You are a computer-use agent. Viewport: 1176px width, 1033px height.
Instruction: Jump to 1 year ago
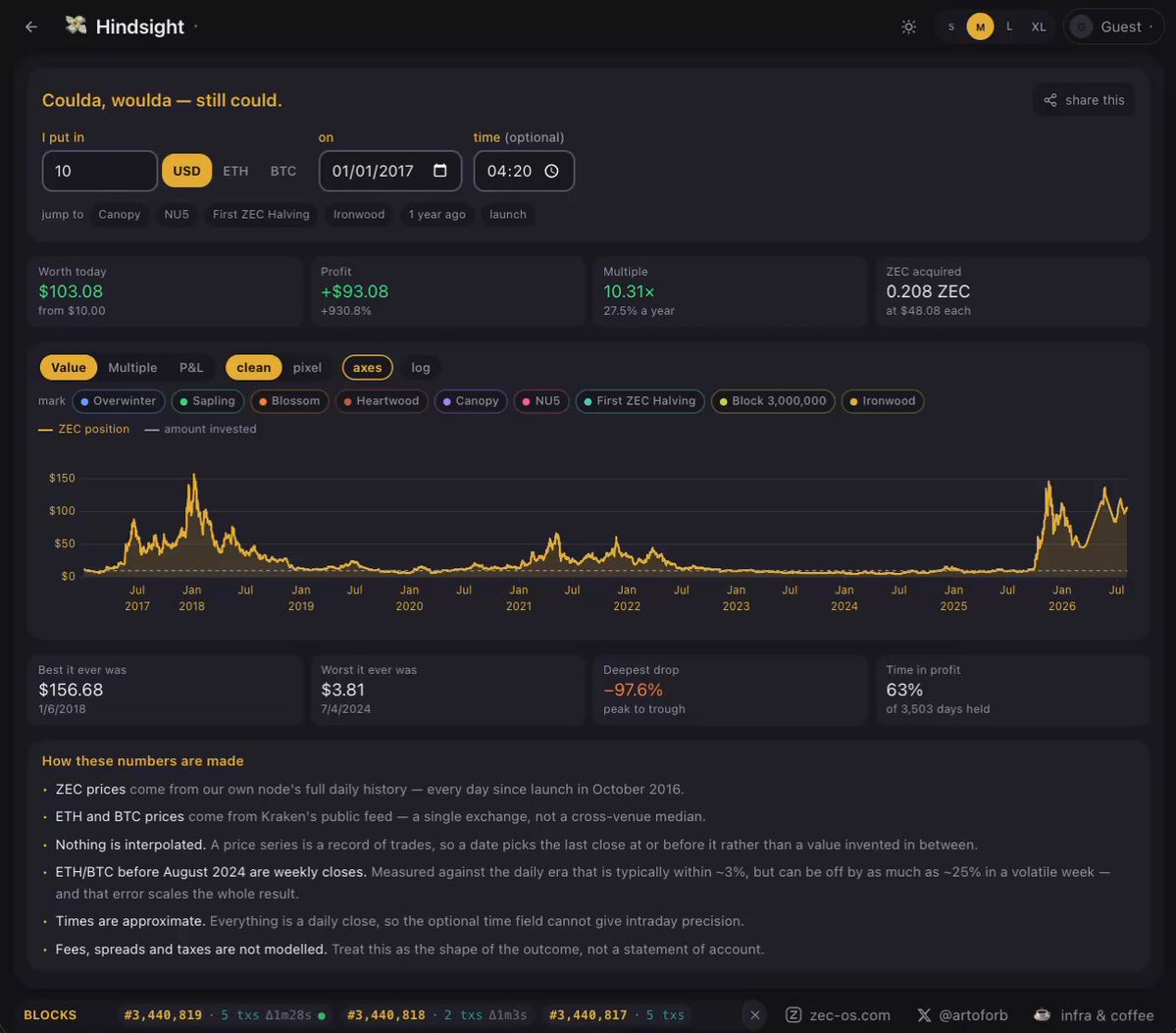[436, 215]
